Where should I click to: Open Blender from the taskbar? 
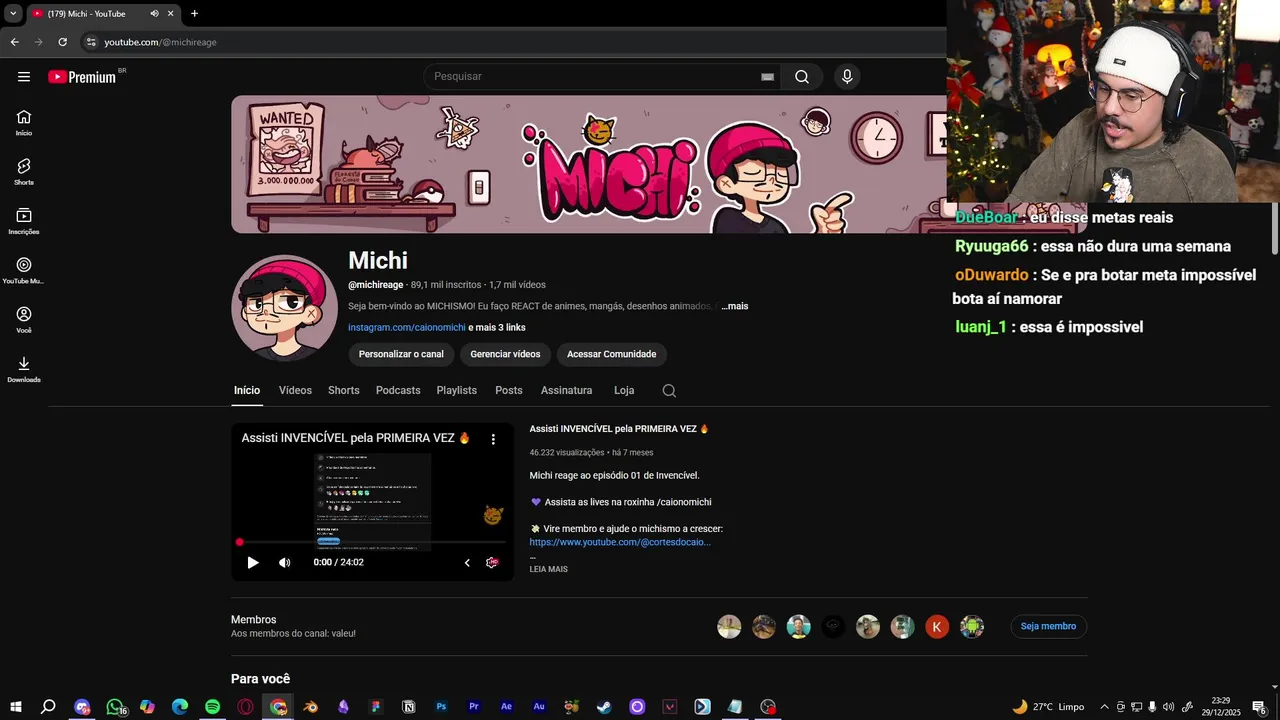[311, 707]
